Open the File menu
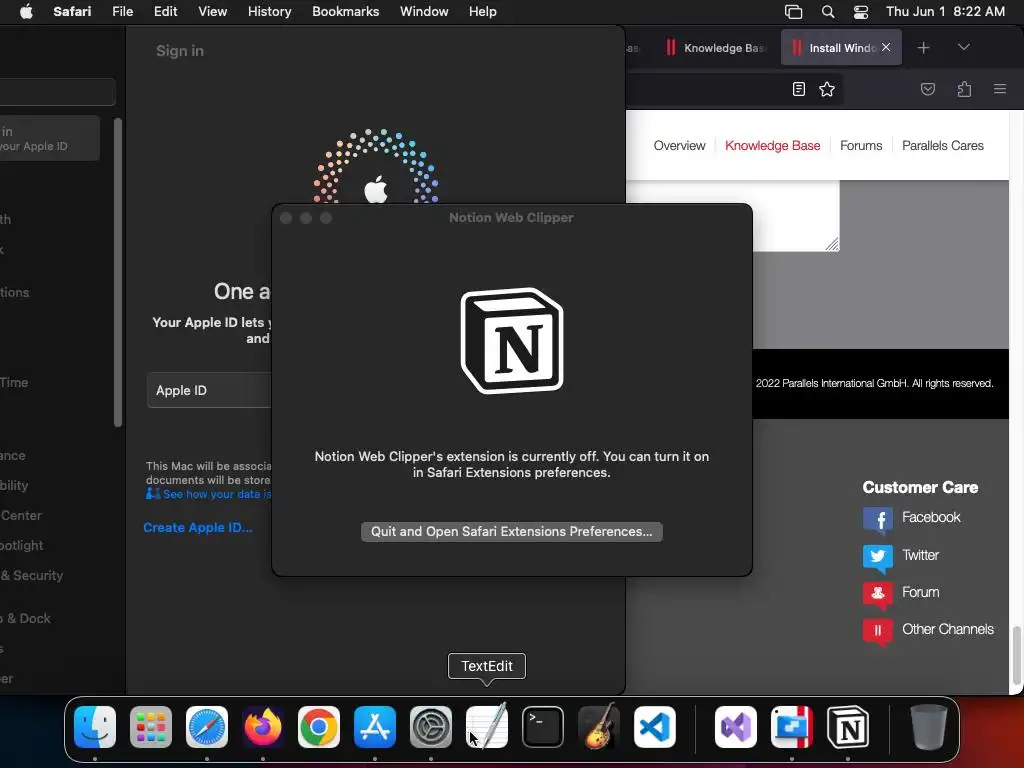 click(x=122, y=12)
